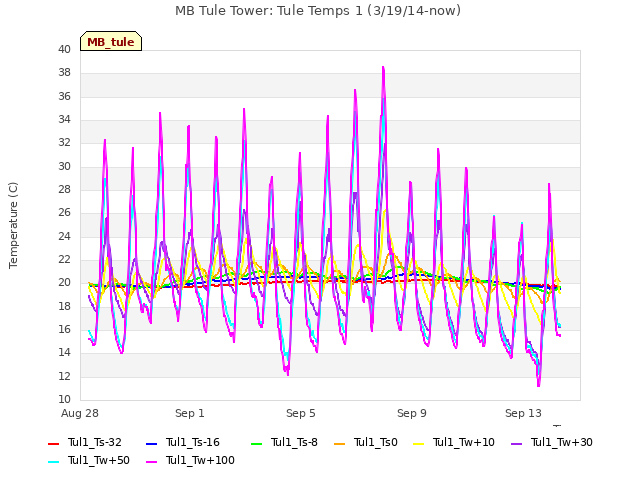
Task: Click the 10 y-axis tick label
Action: 64,399
